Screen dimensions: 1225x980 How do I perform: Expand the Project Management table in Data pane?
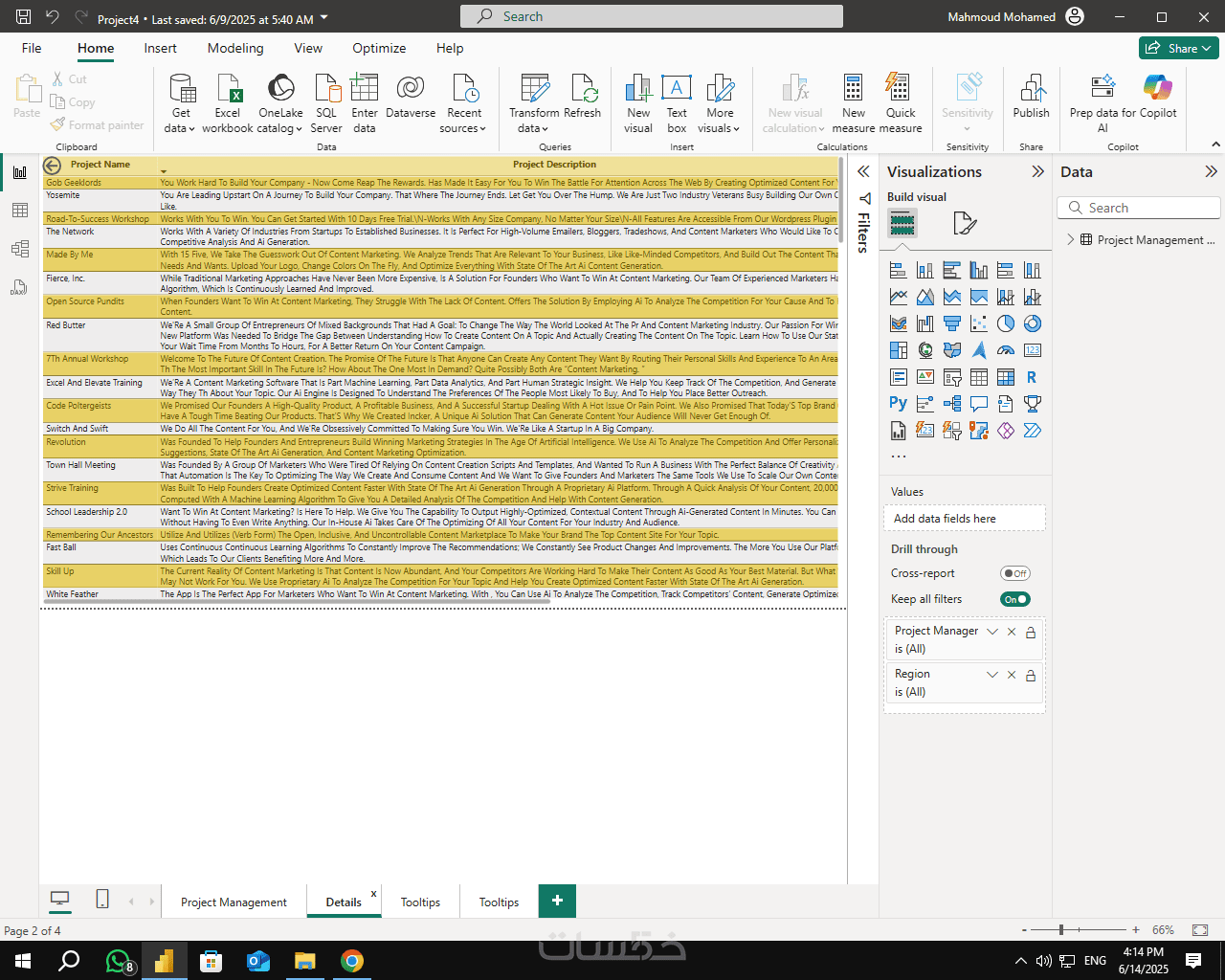1070,240
